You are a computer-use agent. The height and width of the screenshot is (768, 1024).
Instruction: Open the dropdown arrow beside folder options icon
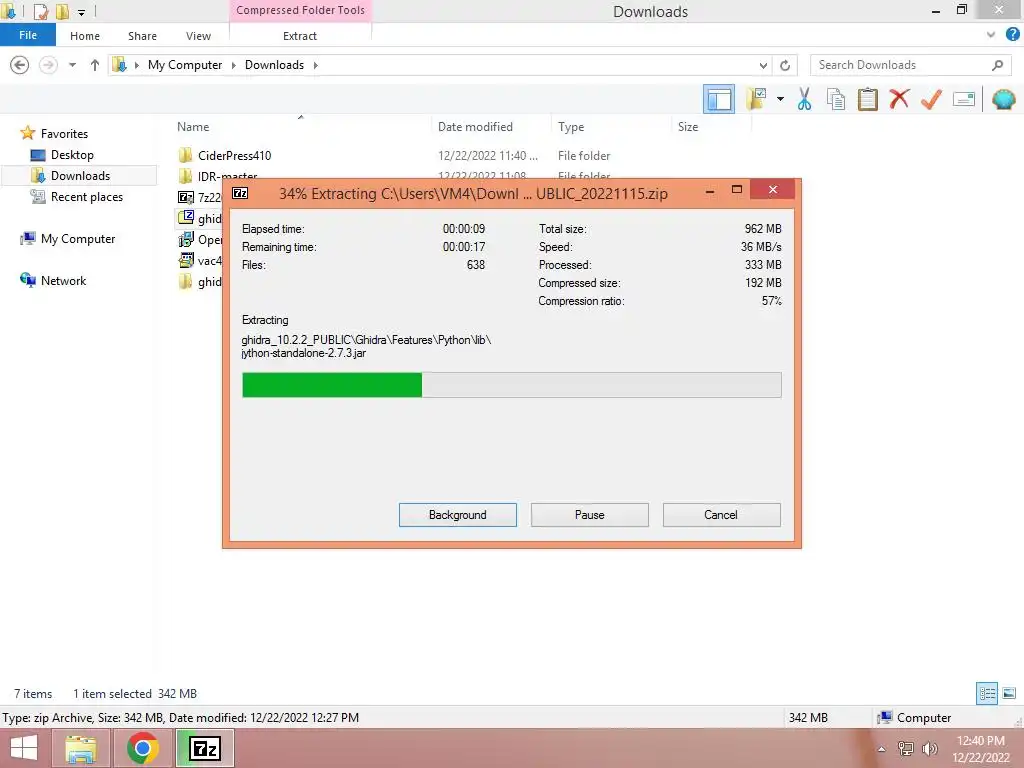[x=780, y=99]
